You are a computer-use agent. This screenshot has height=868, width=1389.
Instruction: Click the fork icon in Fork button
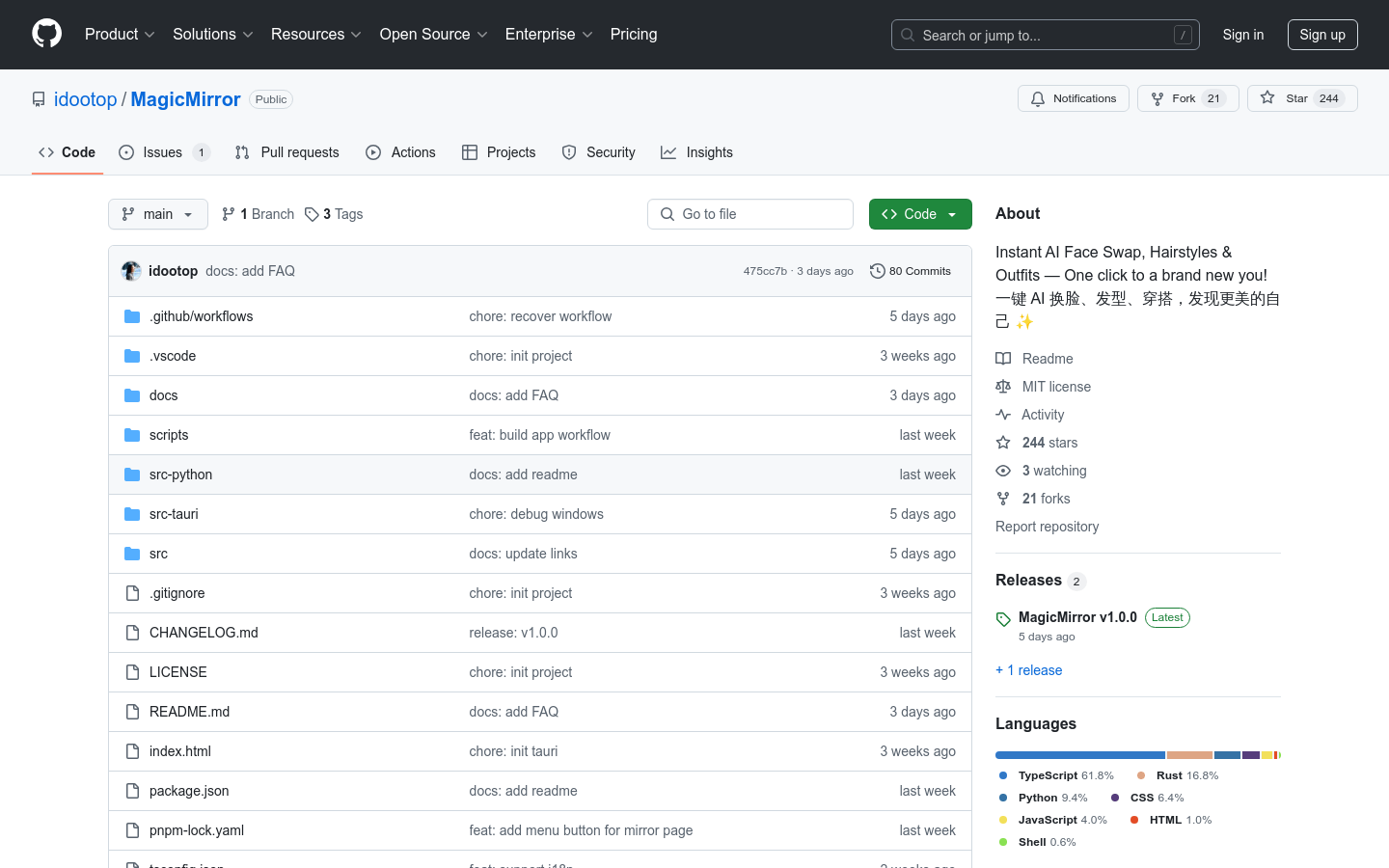point(1157,98)
